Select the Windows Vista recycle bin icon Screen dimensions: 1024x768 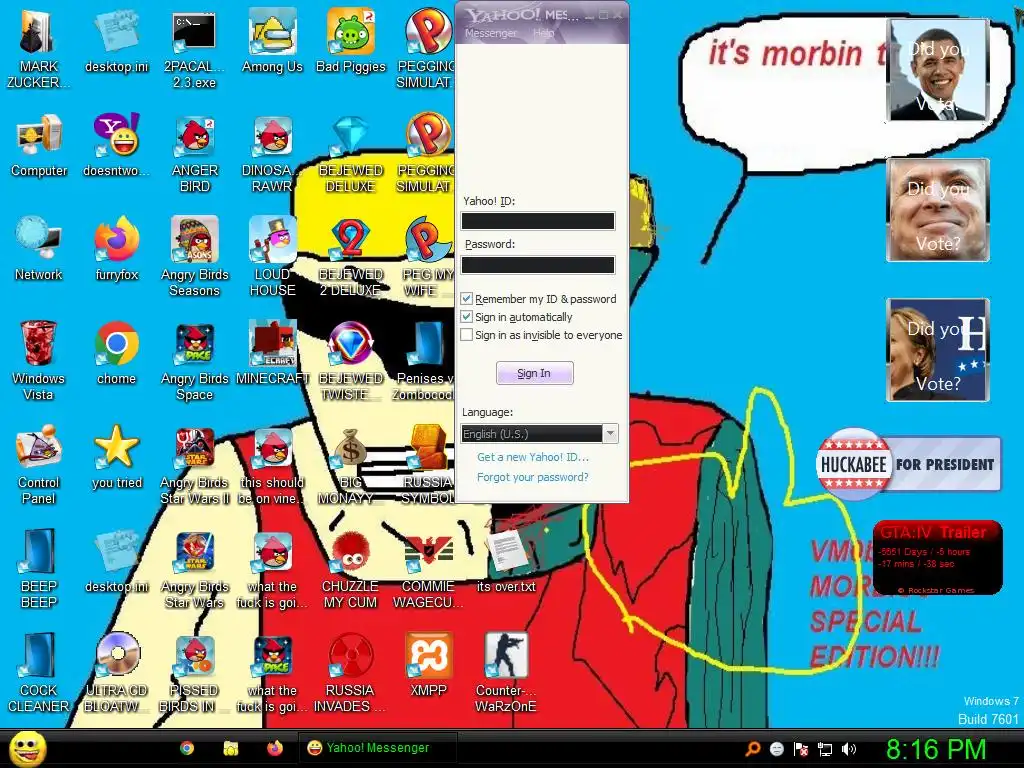pyautogui.click(x=38, y=360)
